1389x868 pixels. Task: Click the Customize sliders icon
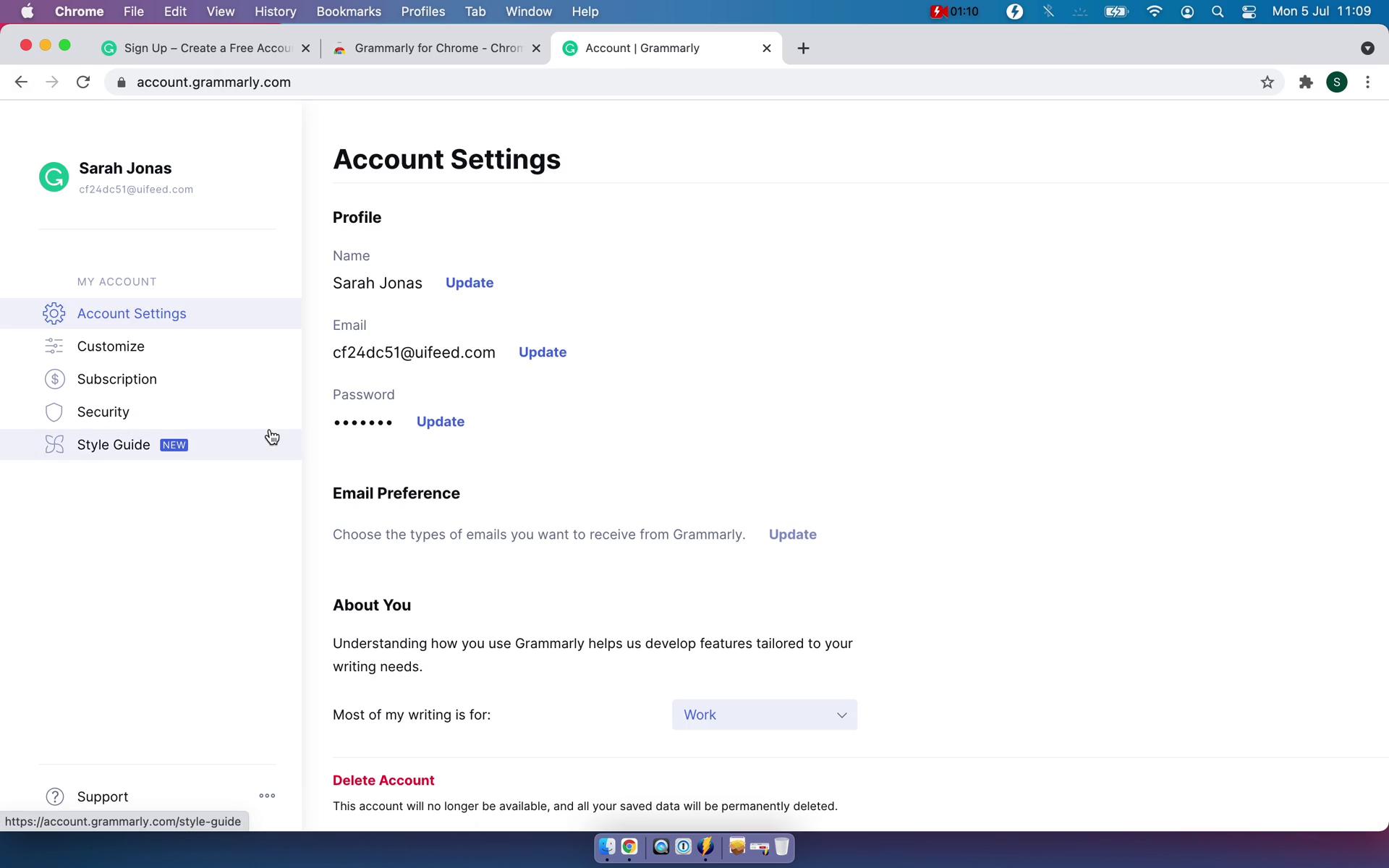(x=54, y=346)
